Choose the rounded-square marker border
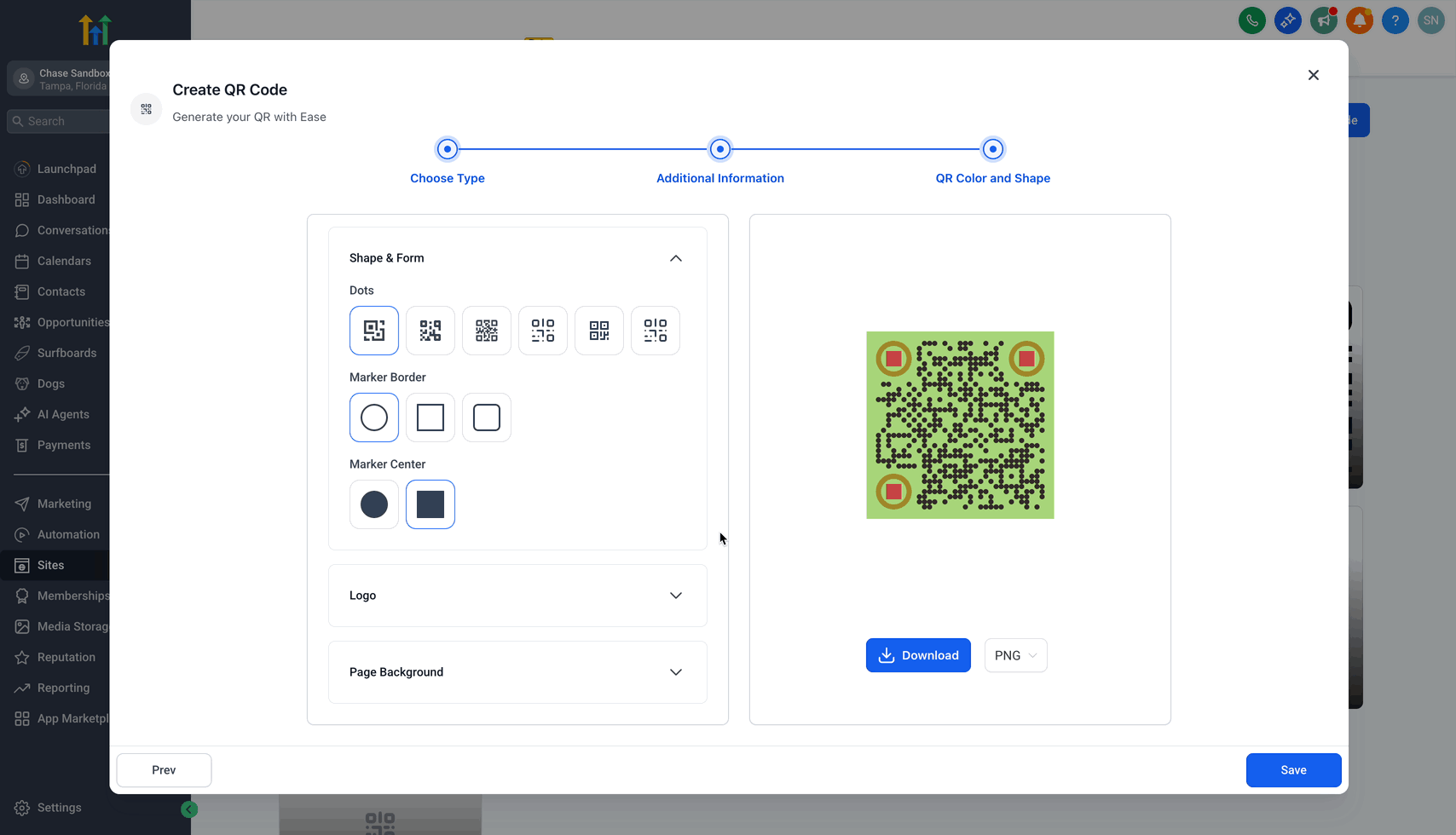1456x835 pixels. [487, 417]
